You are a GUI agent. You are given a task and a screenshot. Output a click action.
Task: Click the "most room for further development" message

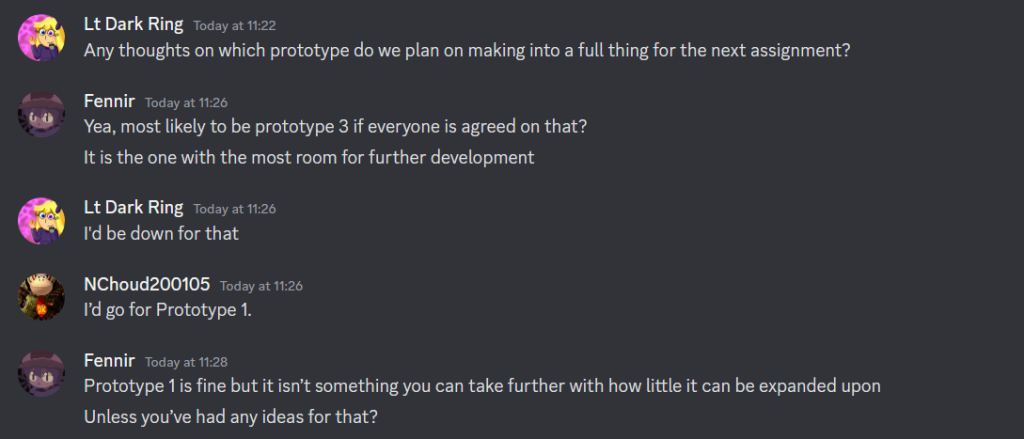309,157
